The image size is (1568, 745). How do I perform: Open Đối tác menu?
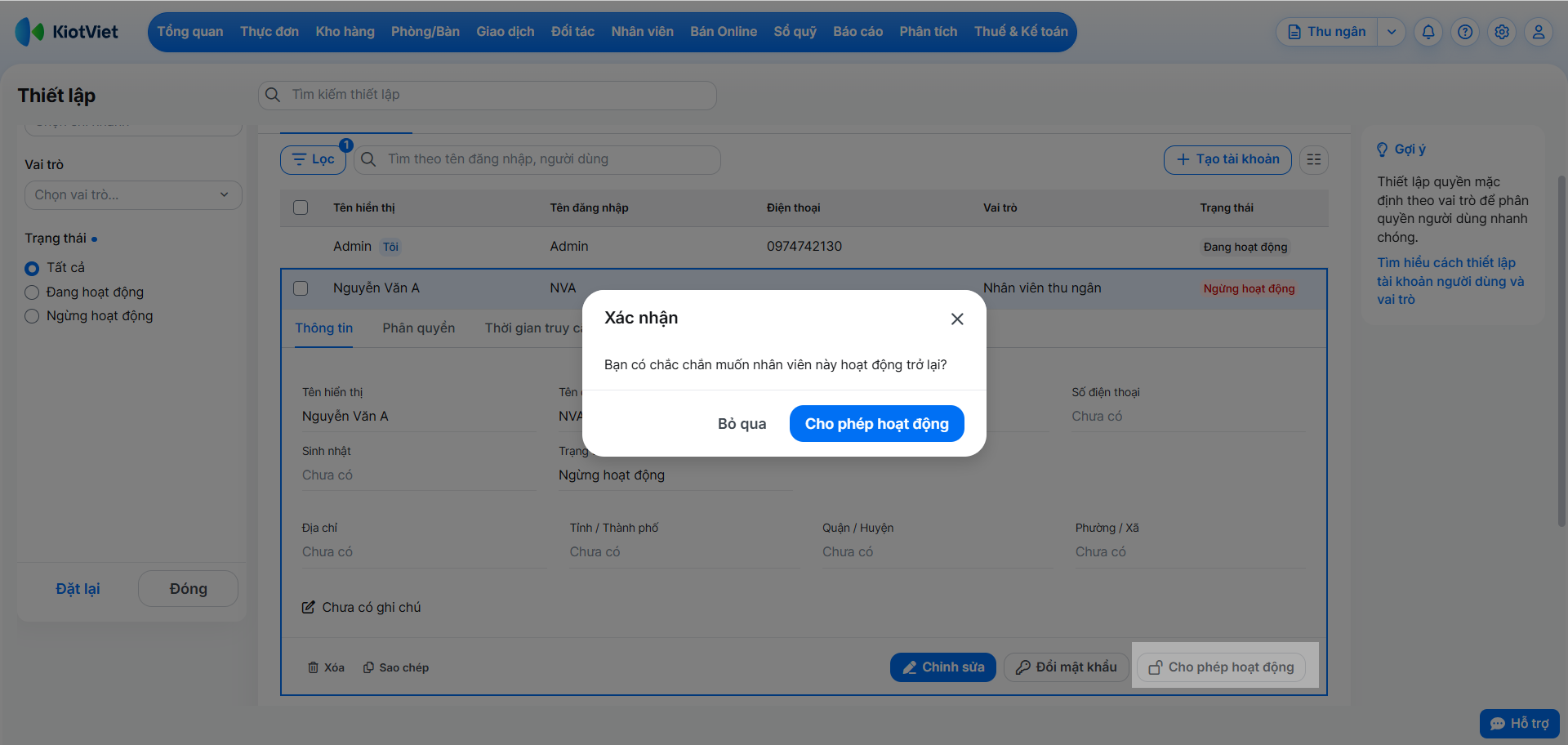click(x=572, y=32)
